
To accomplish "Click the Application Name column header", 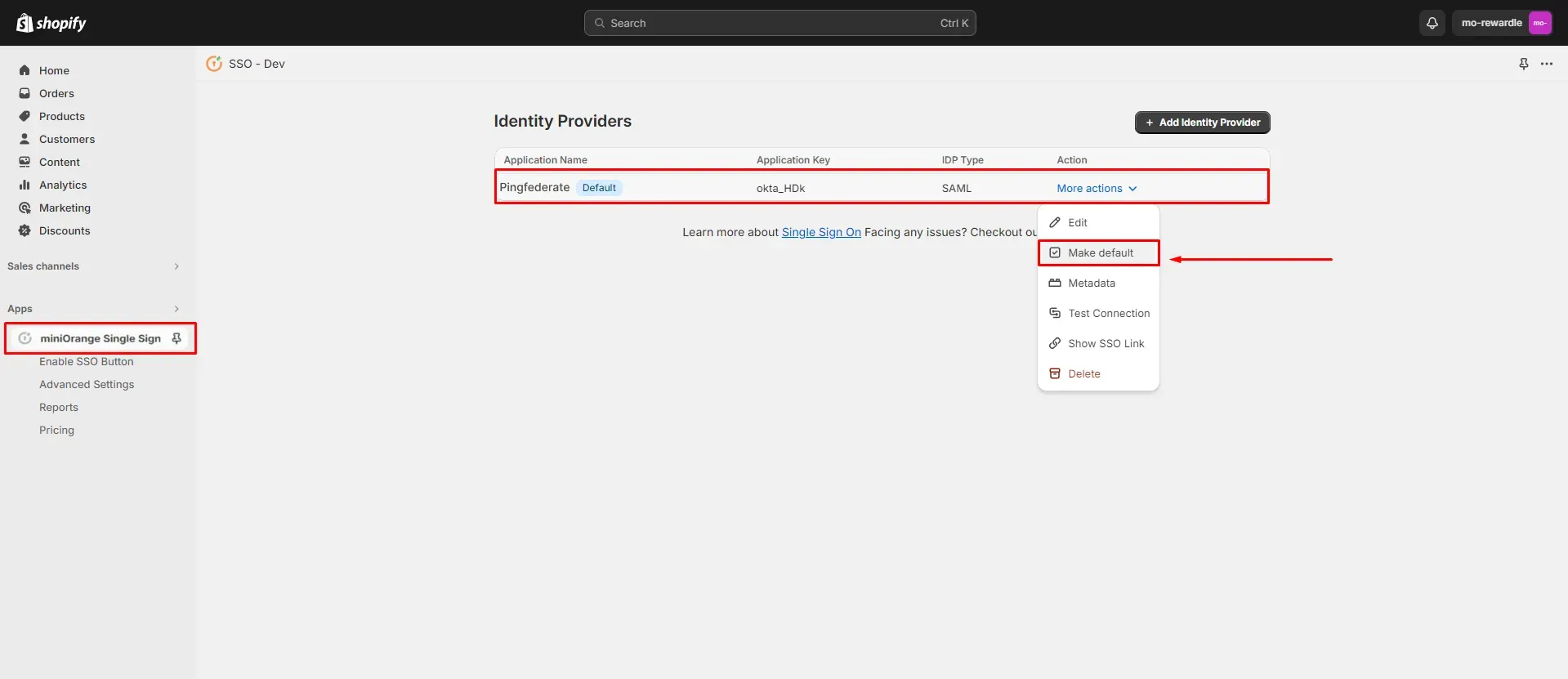I will tap(545, 160).
